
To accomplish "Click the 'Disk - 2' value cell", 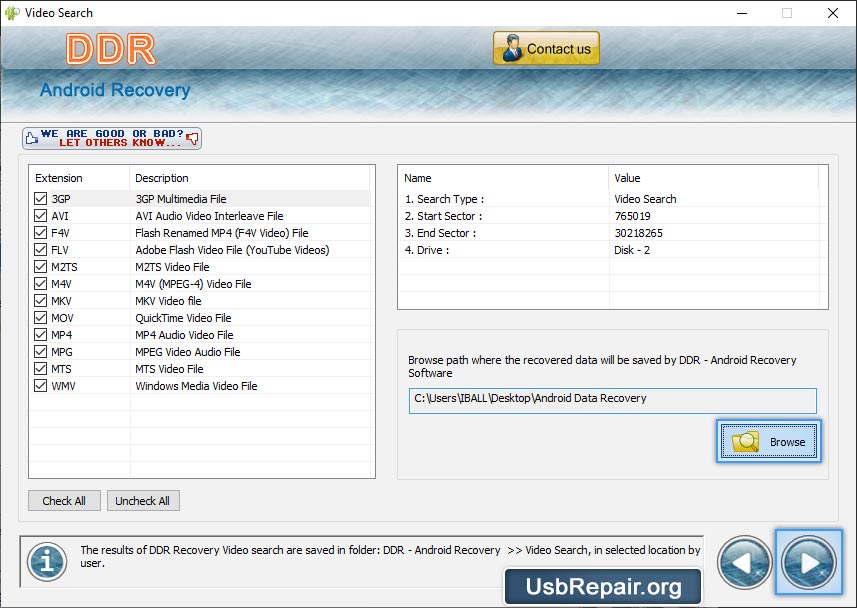I will pos(632,250).
